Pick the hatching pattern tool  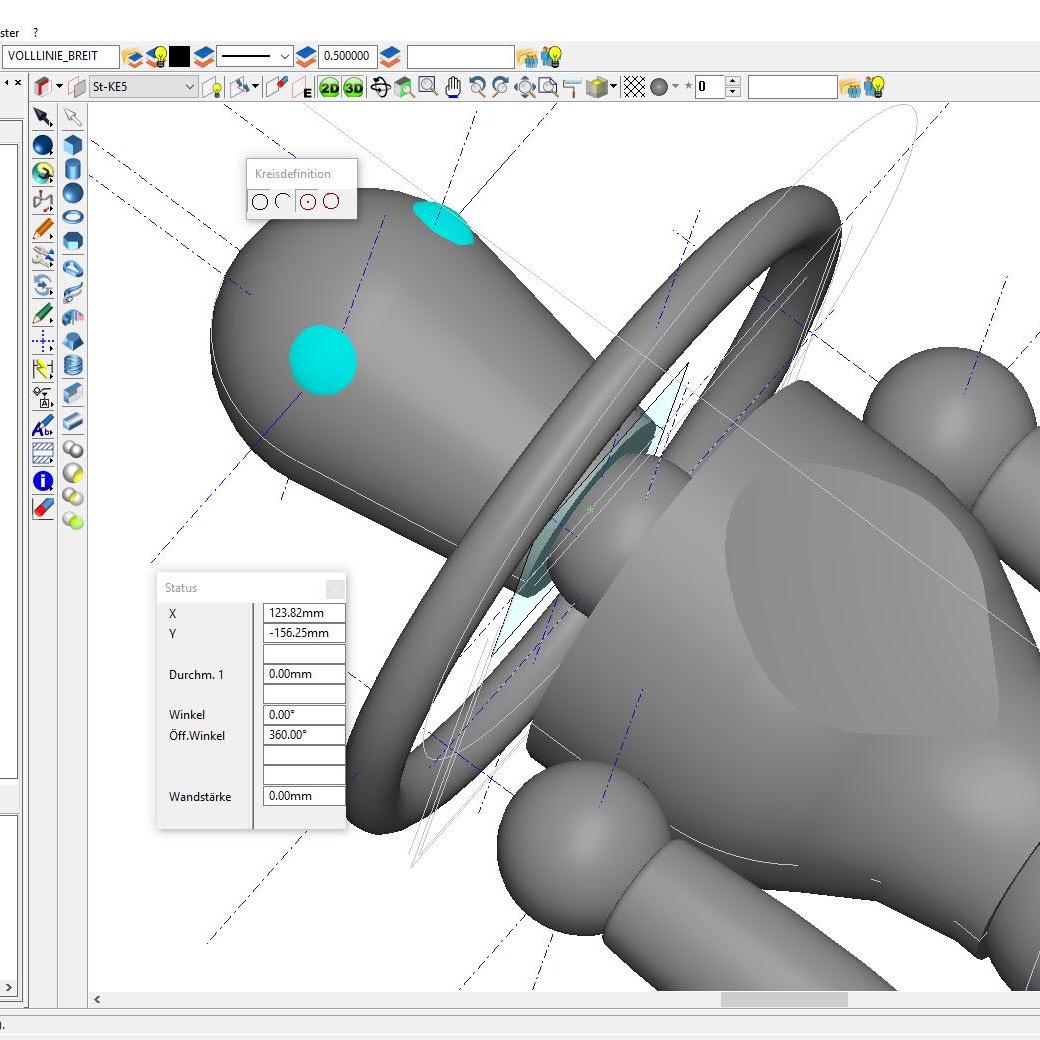pyautogui.click(x=43, y=453)
